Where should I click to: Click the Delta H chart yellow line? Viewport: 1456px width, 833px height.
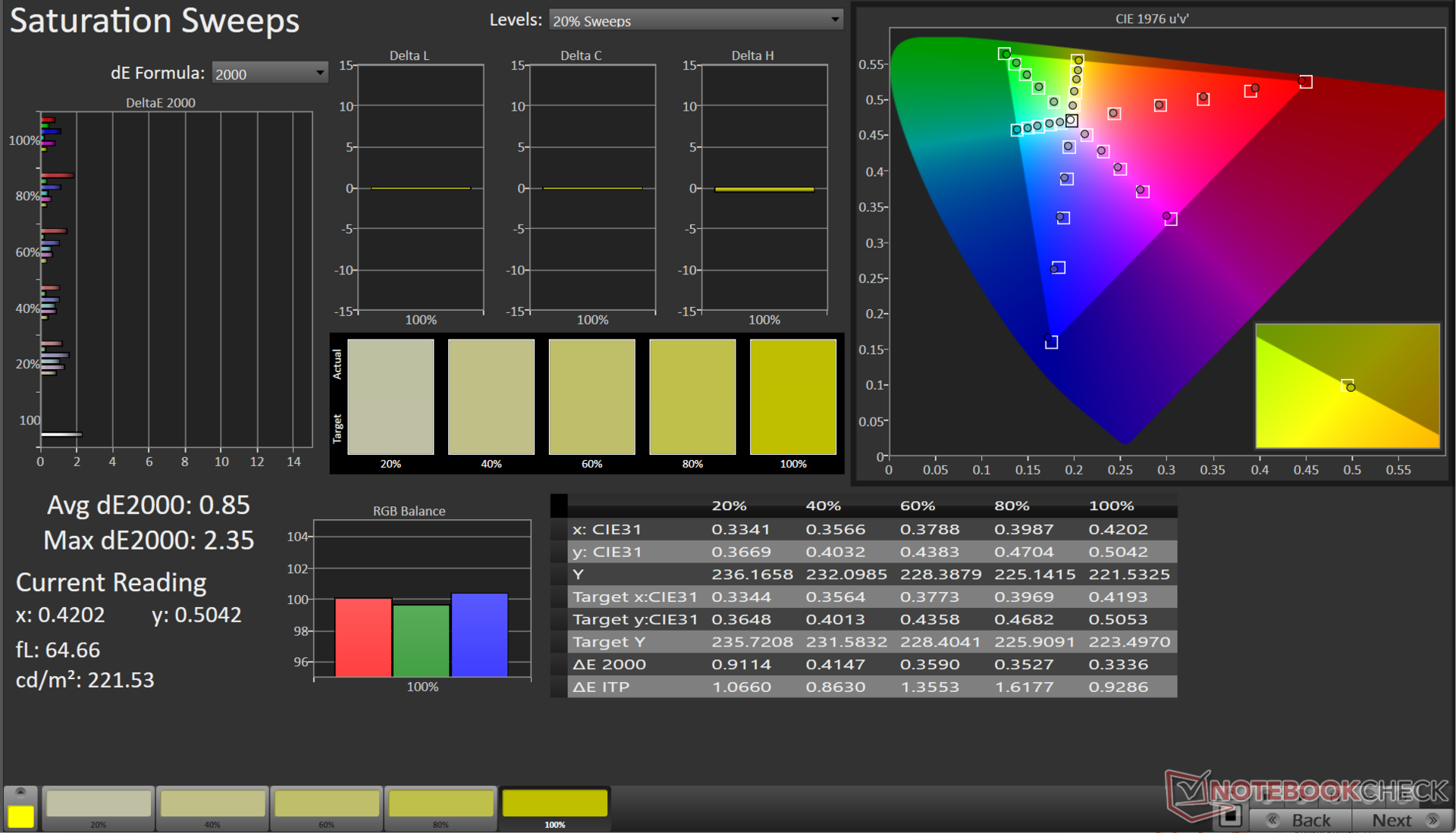(764, 189)
